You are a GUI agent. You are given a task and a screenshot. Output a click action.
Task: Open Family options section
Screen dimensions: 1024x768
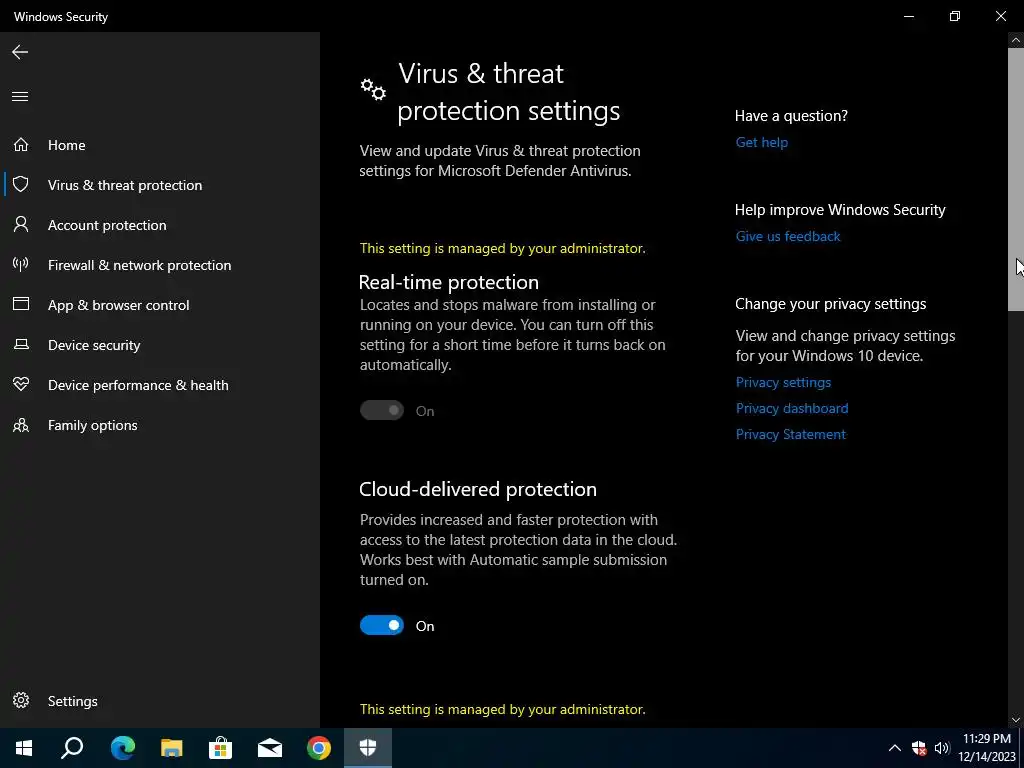92,425
